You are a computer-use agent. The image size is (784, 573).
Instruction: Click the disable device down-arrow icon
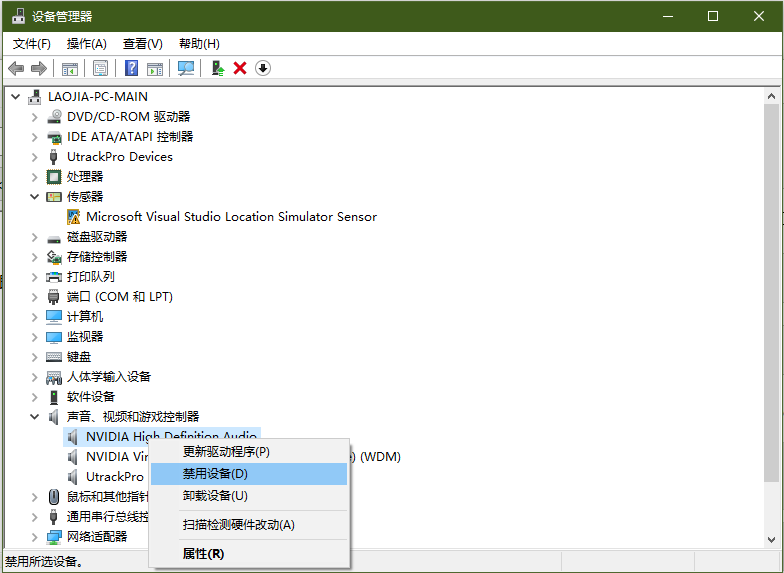(262, 68)
